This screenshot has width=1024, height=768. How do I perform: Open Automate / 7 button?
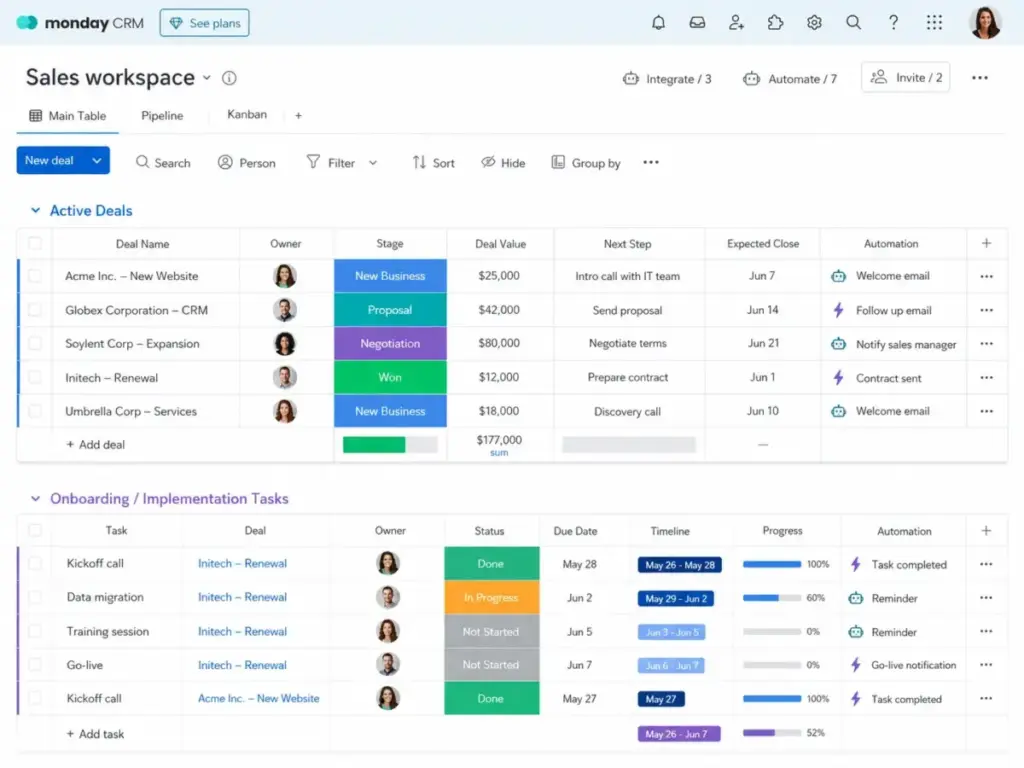[790, 78]
